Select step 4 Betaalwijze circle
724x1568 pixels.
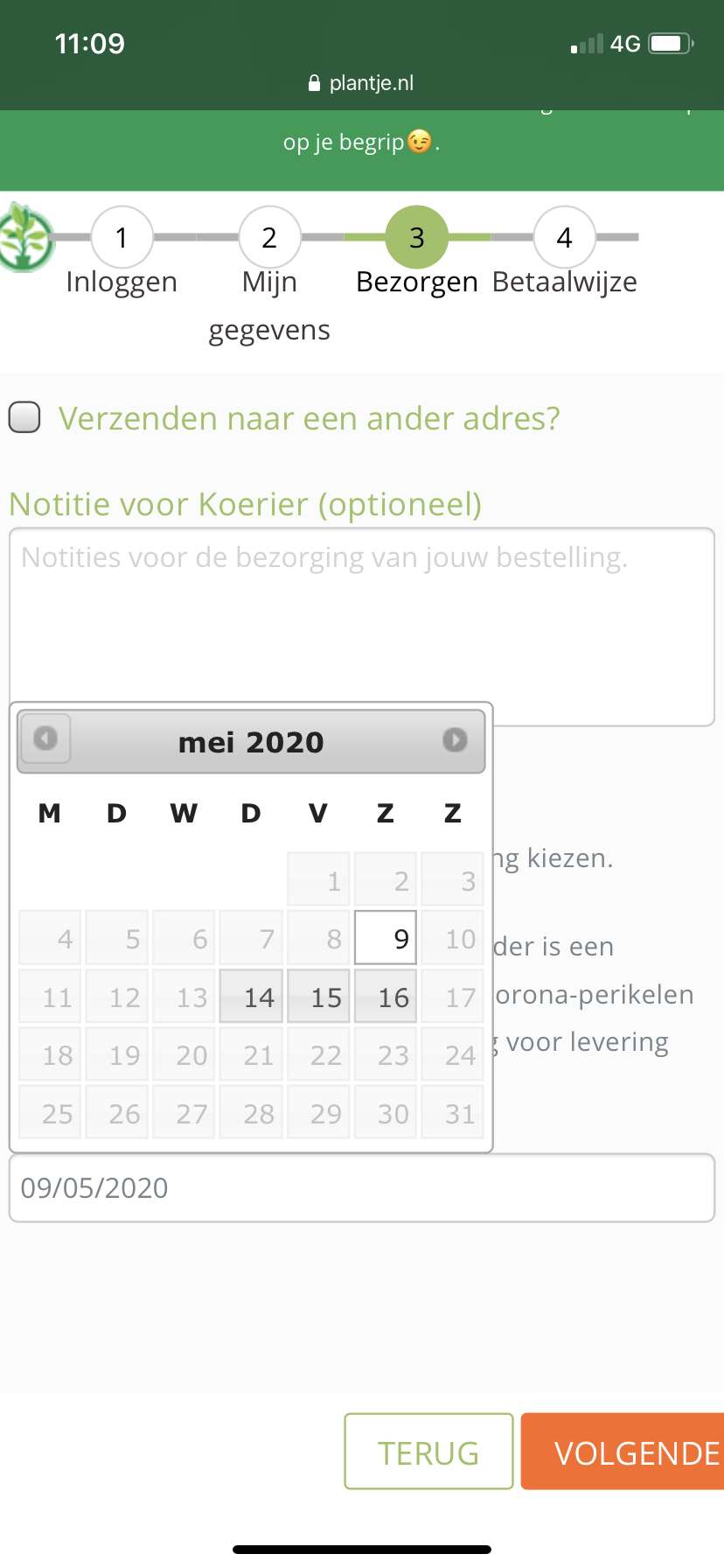[x=564, y=237]
